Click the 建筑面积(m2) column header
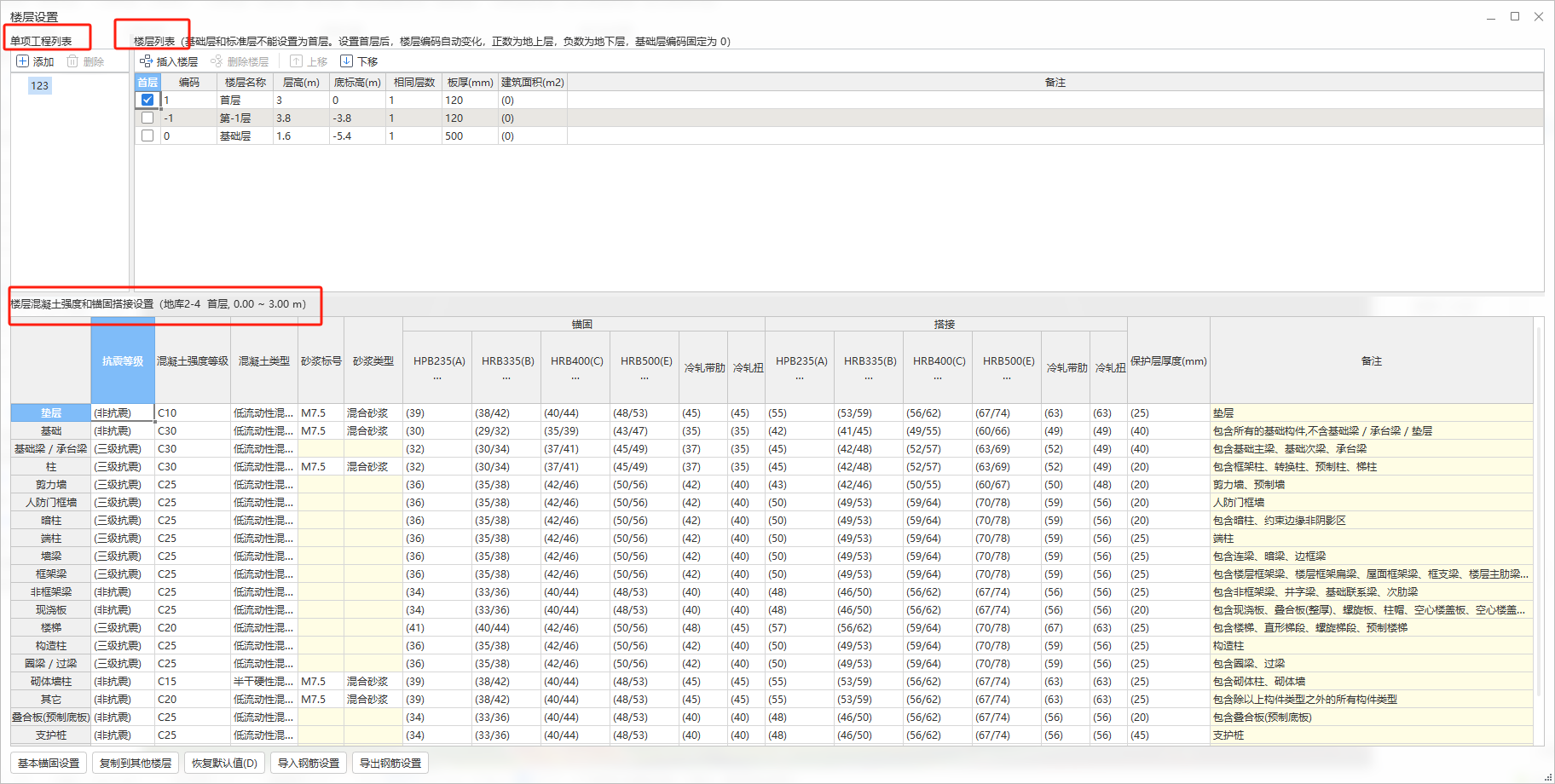 point(533,82)
